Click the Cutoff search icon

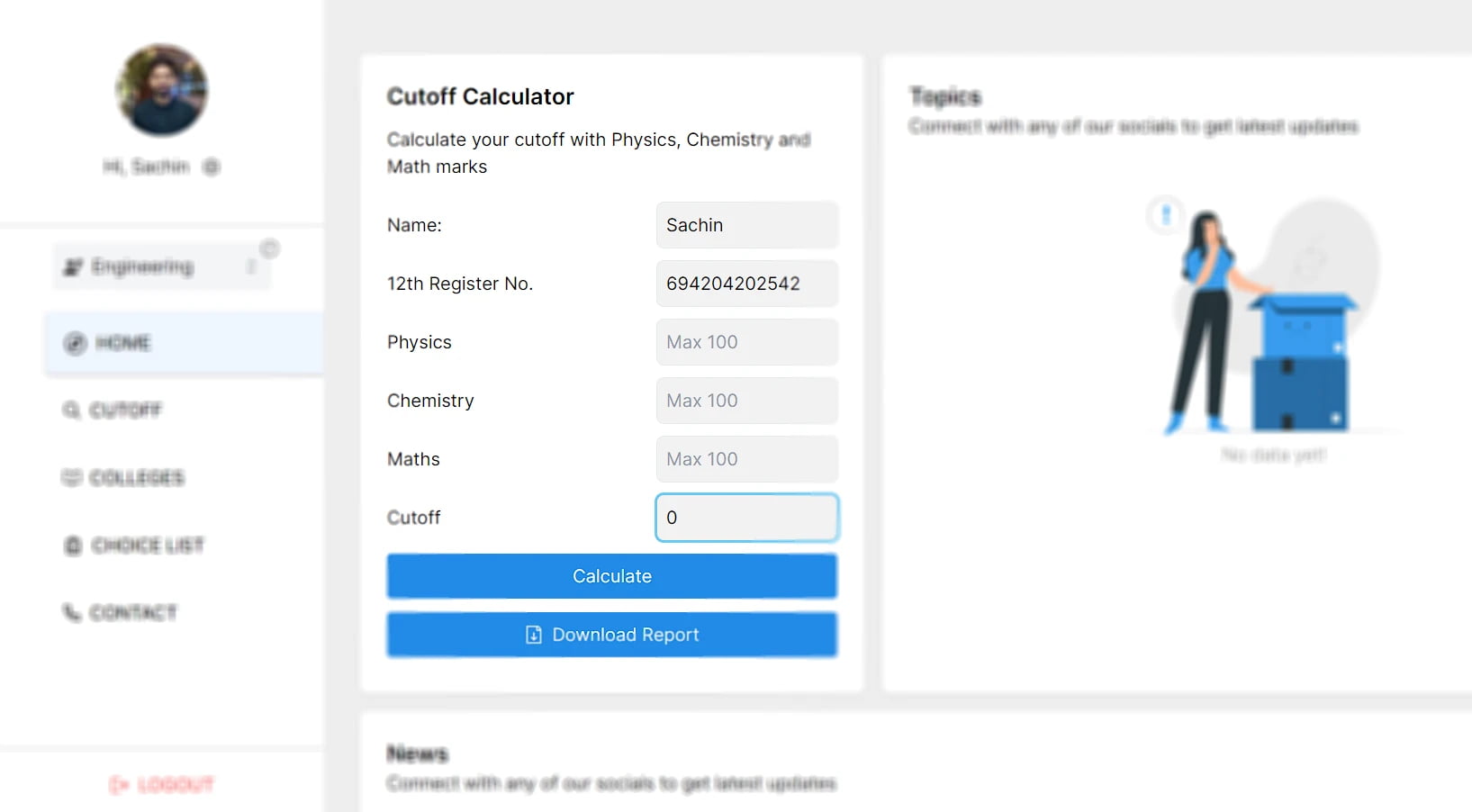tap(72, 411)
